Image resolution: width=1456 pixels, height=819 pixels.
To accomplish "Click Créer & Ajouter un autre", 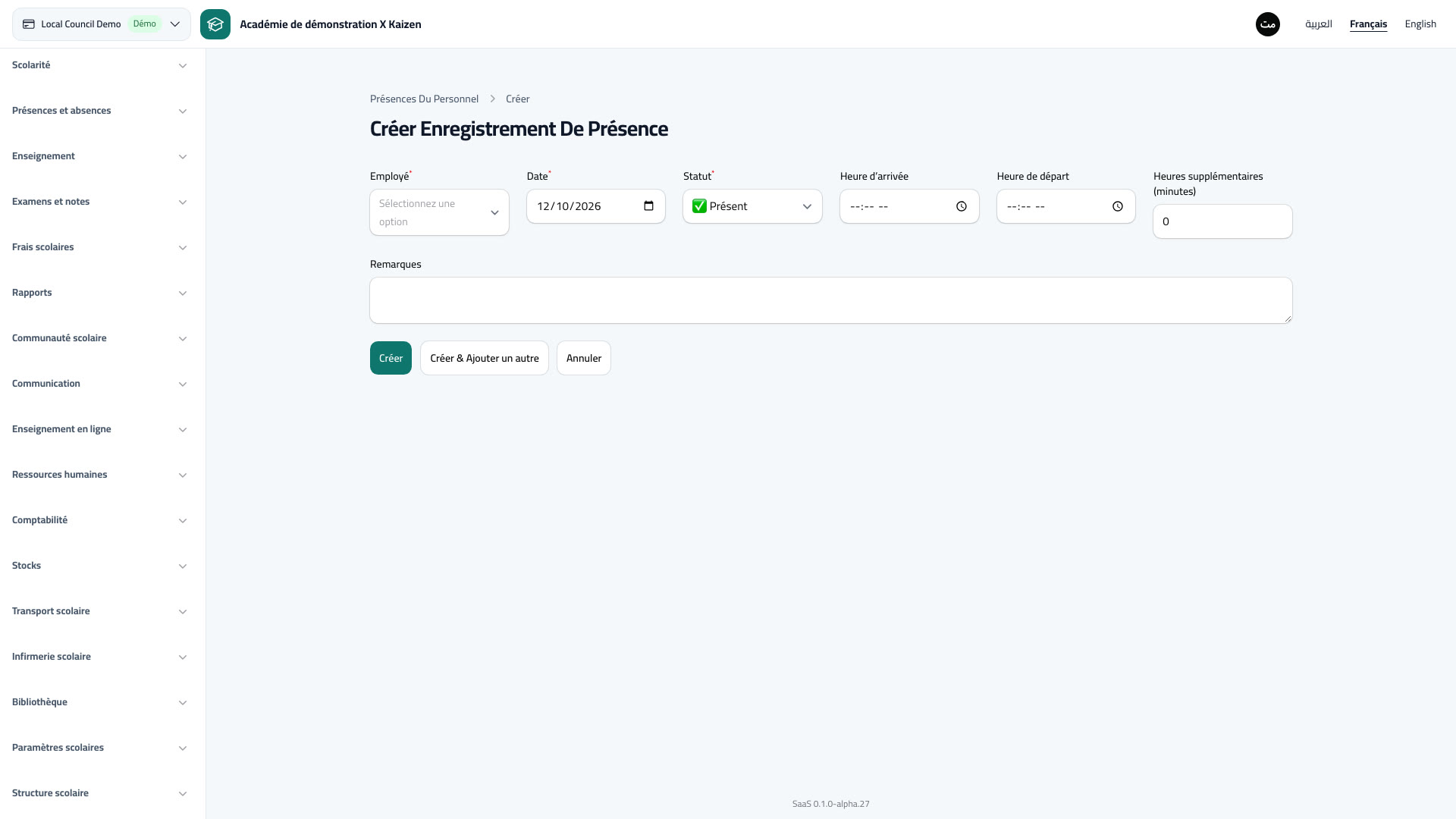I will click(485, 358).
